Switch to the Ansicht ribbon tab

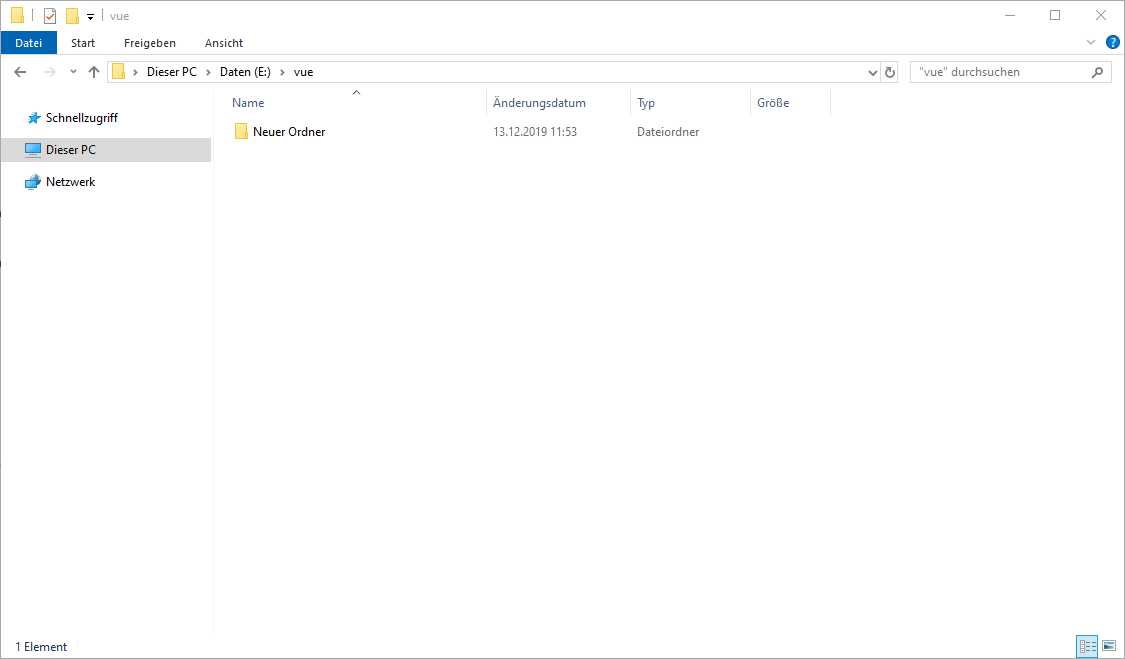click(x=223, y=43)
